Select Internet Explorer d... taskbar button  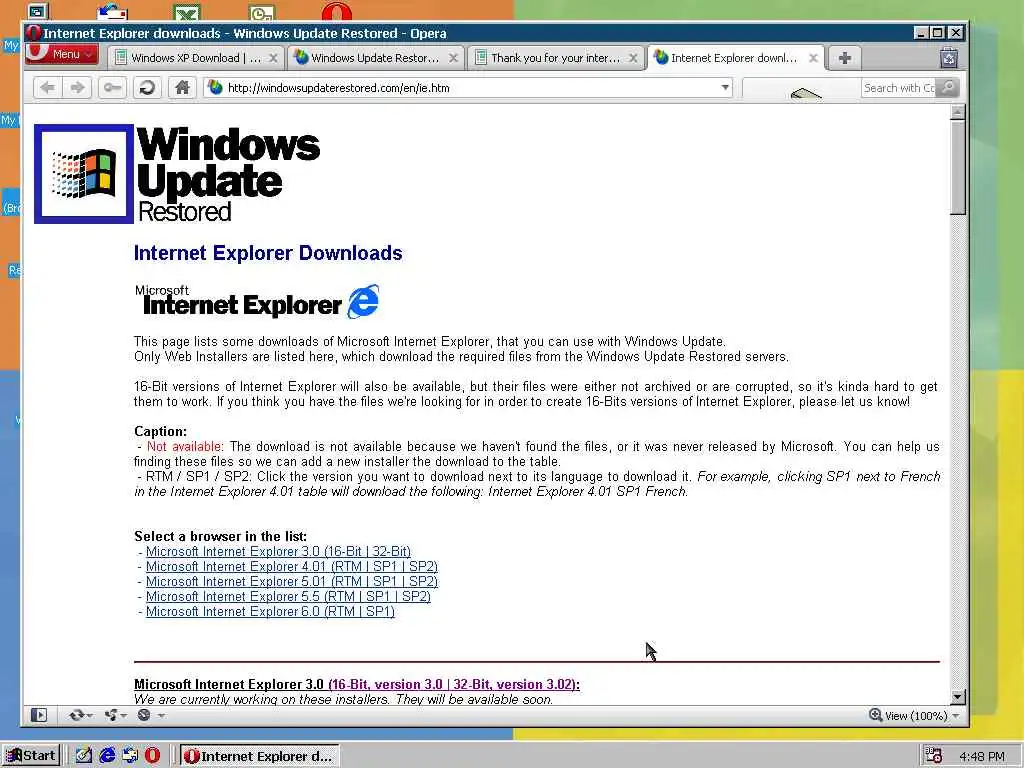point(259,756)
